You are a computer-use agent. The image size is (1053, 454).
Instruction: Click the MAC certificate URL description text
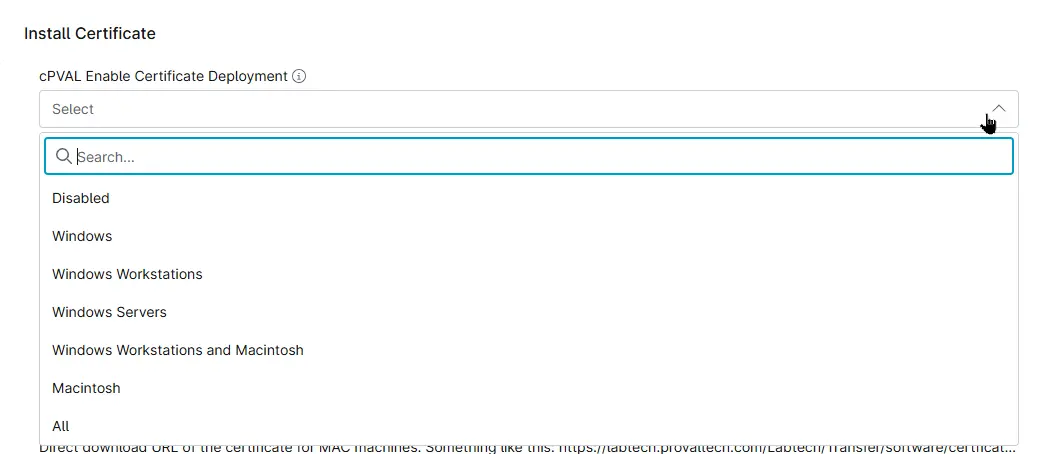tap(527, 448)
